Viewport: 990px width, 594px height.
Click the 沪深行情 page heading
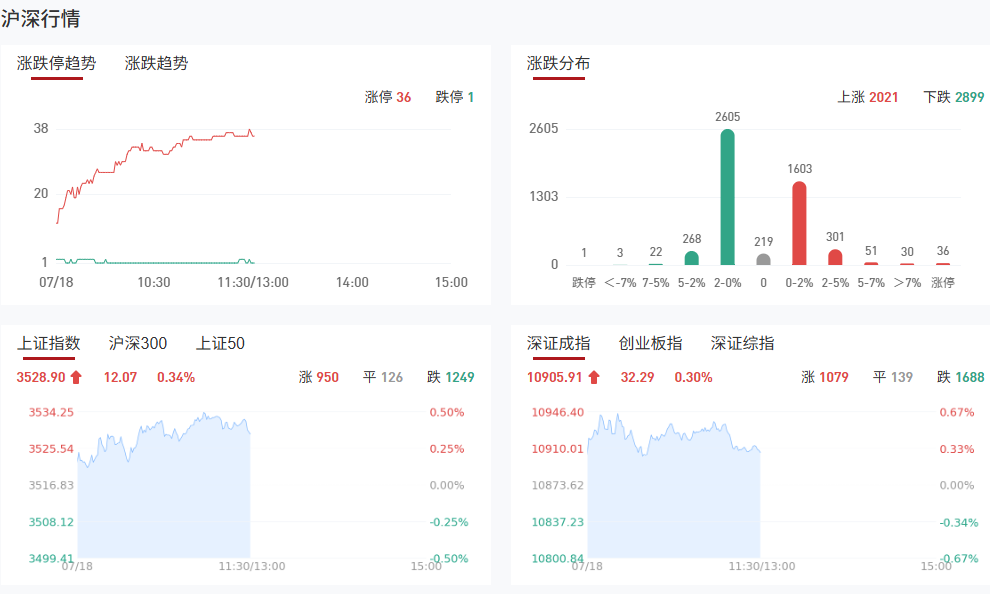click(41, 18)
